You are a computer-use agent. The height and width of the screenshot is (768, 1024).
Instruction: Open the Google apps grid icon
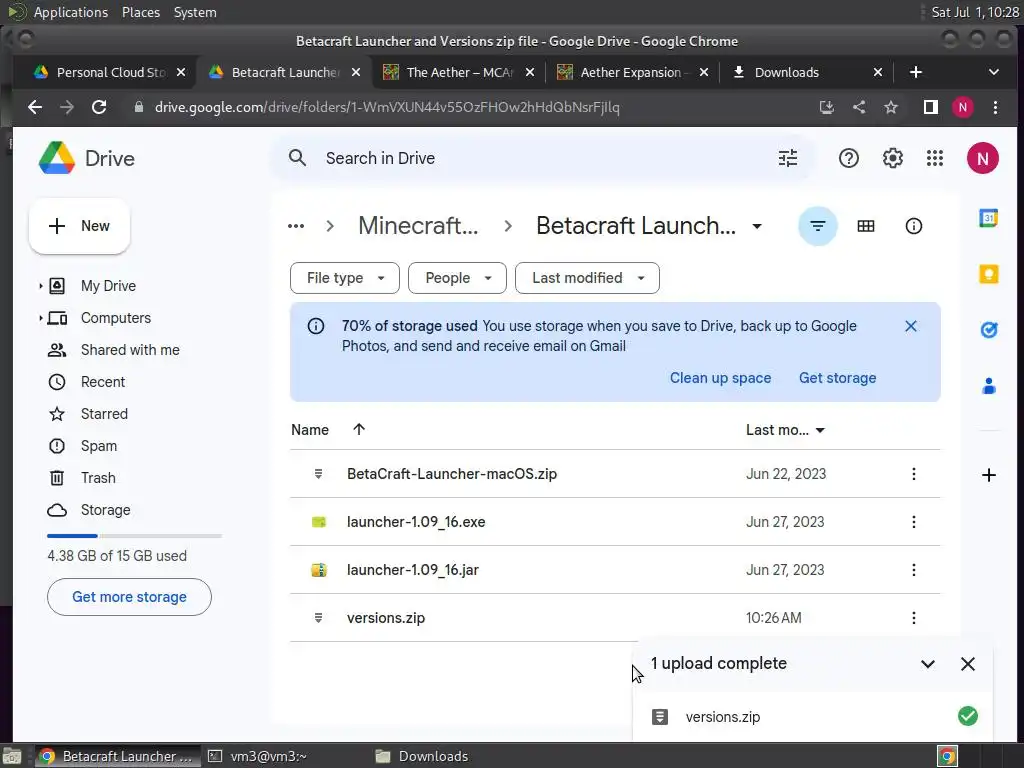pos(935,158)
